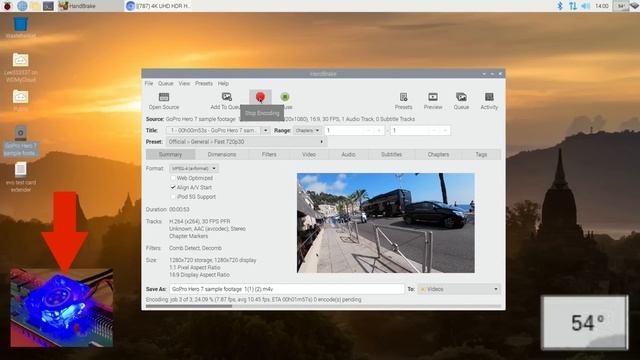Open the Activity log toolbar icon
Image resolution: width=640 pixels, height=360 pixels.
click(x=489, y=101)
